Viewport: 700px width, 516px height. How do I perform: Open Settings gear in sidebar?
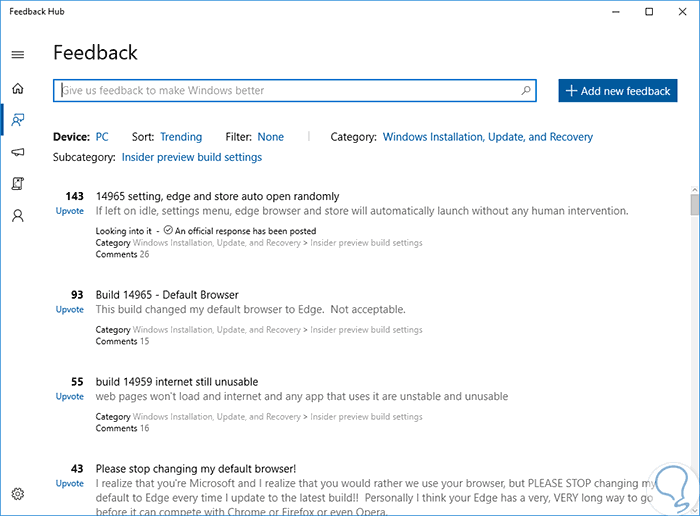pos(18,494)
